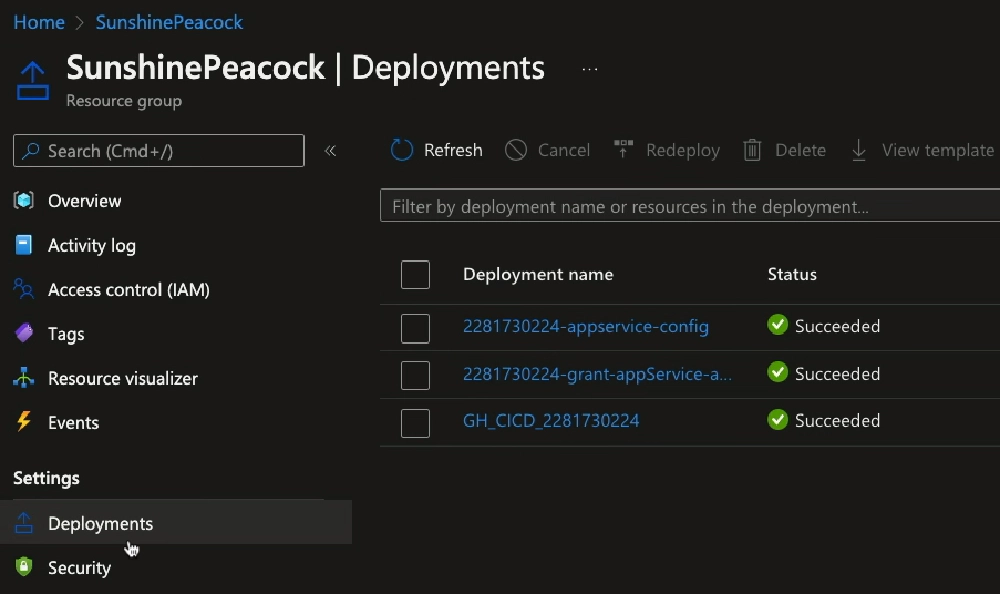This screenshot has width=1000, height=594.
Task: Open Activity log in the left menu
Action: [92, 246]
